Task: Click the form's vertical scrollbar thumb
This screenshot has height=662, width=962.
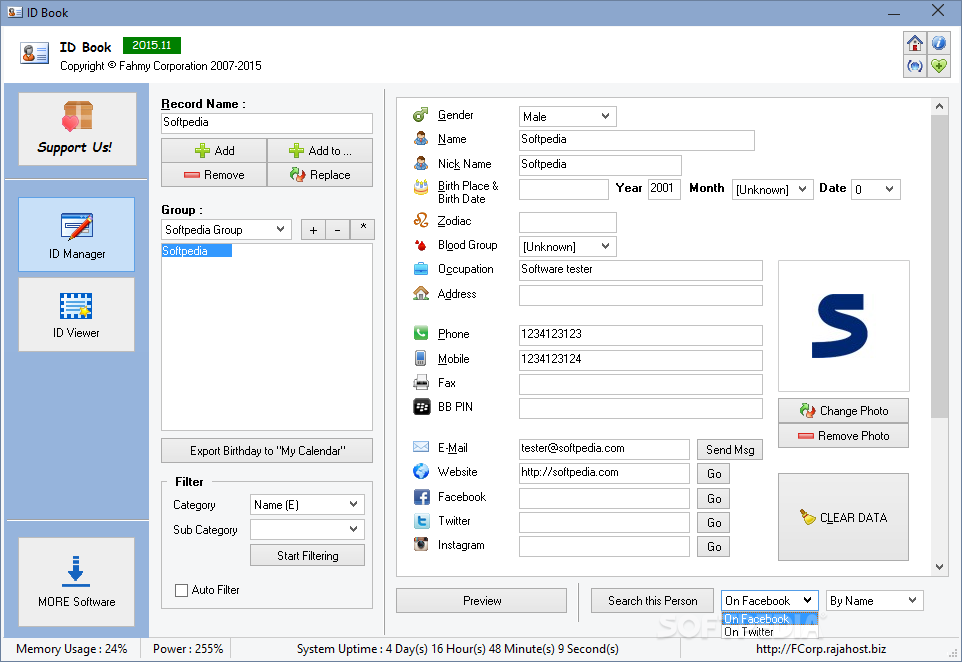Action: (939, 266)
